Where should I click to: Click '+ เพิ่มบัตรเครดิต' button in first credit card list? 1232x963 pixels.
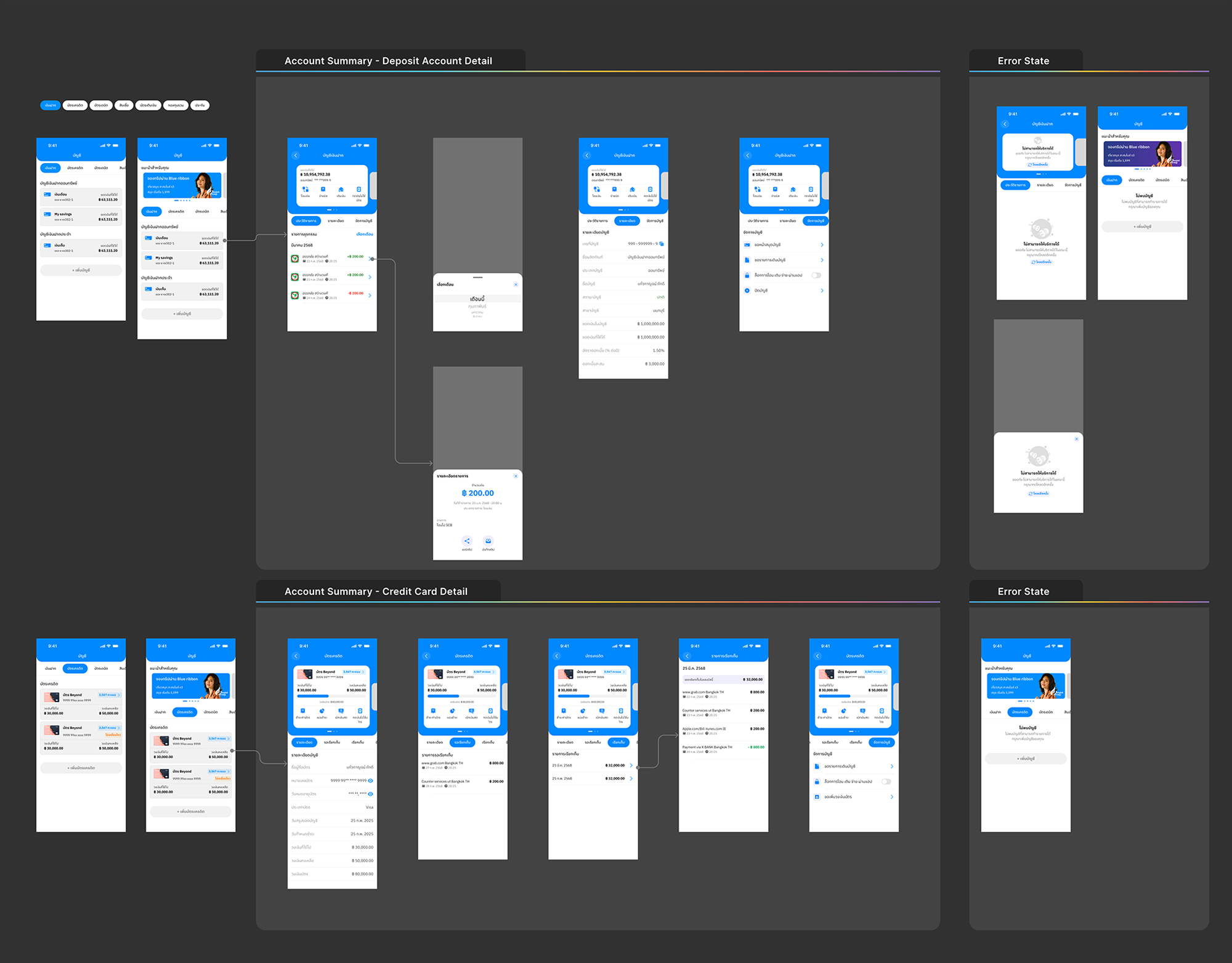pyautogui.click(x=81, y=768)
